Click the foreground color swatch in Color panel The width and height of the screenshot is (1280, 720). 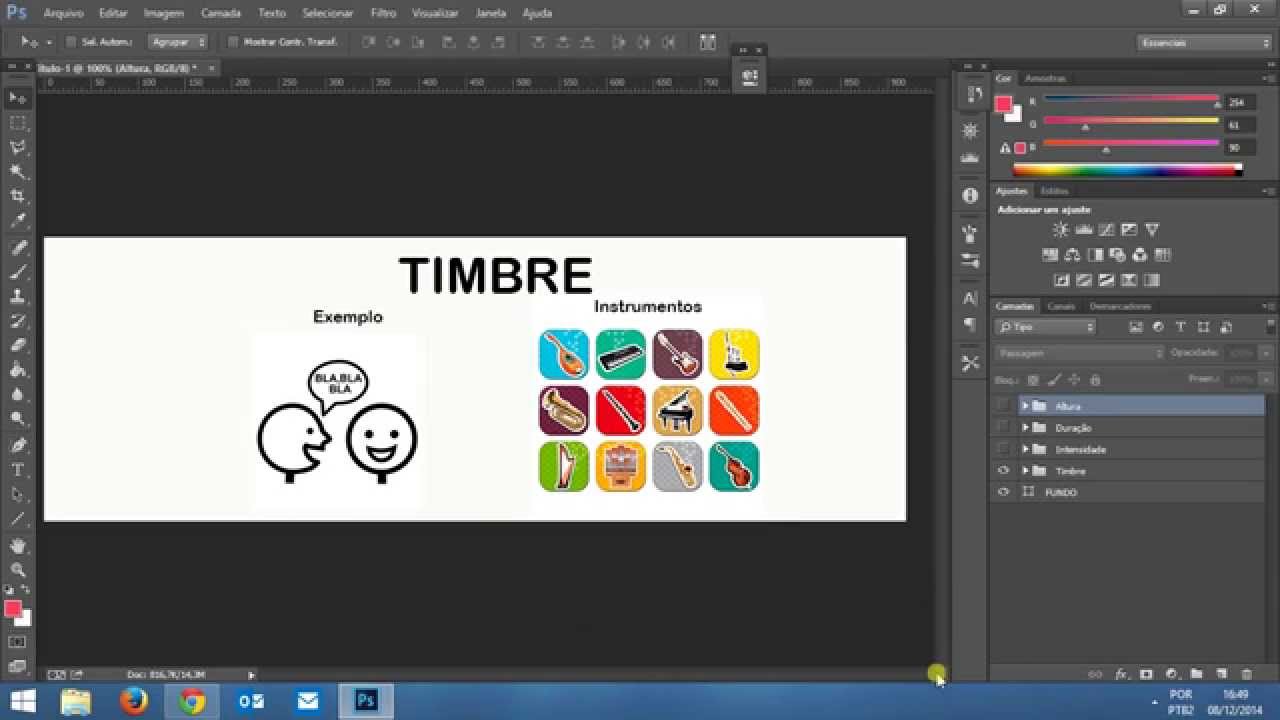tap(1003, 103)
